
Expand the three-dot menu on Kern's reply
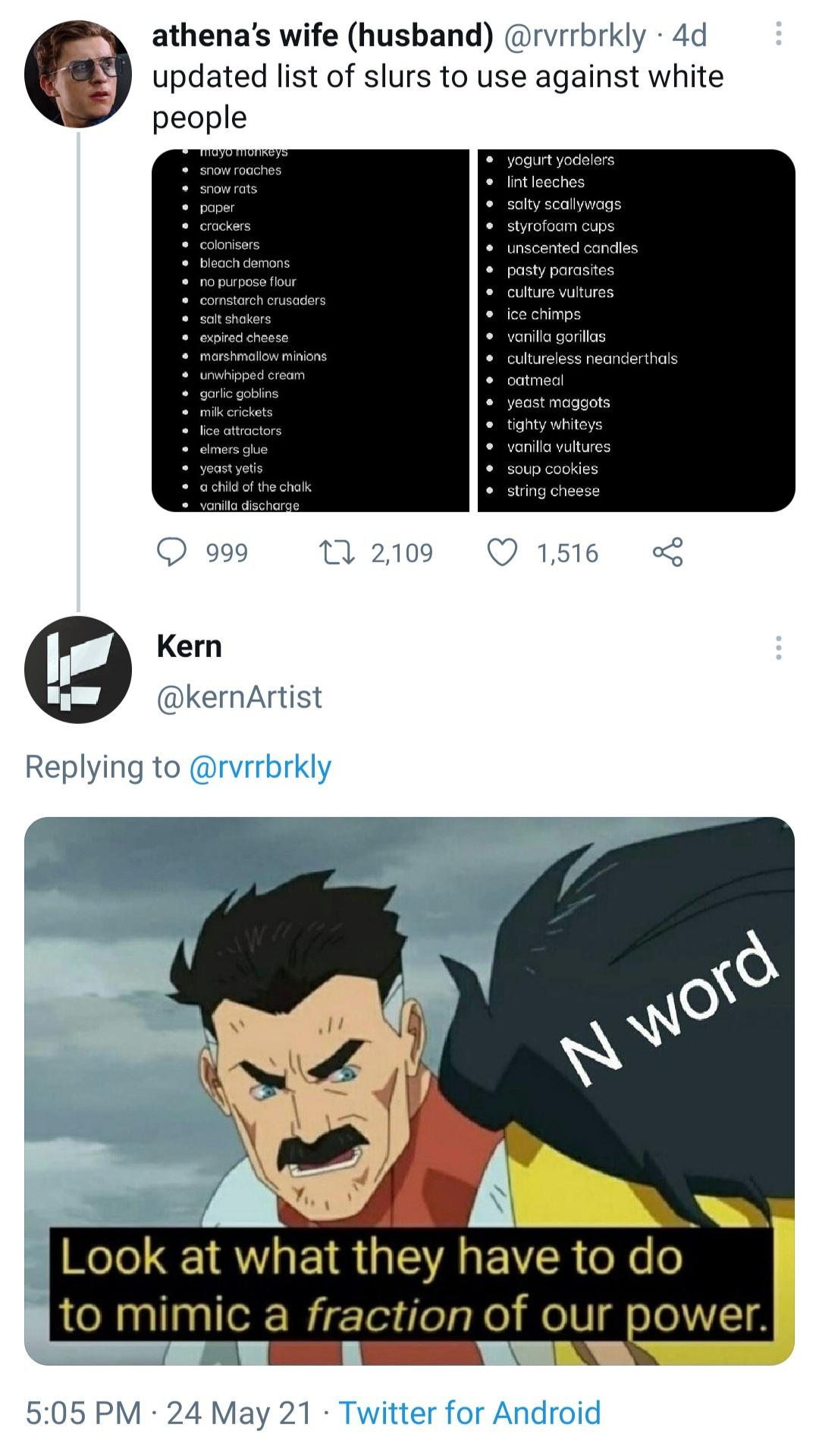pyautogui.click(x=778, y=648)
